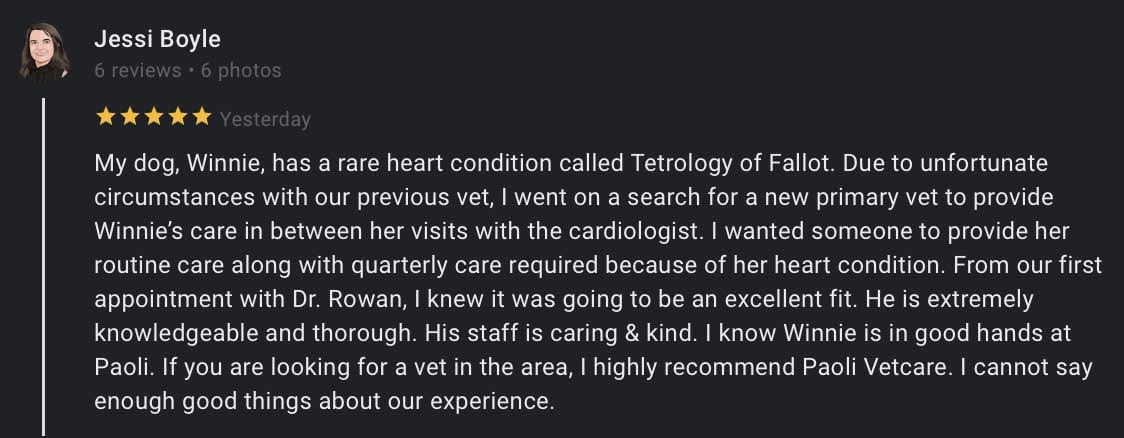Screen dimensions: 1124x438
Task: Click the third gold star
Action: 154,116
